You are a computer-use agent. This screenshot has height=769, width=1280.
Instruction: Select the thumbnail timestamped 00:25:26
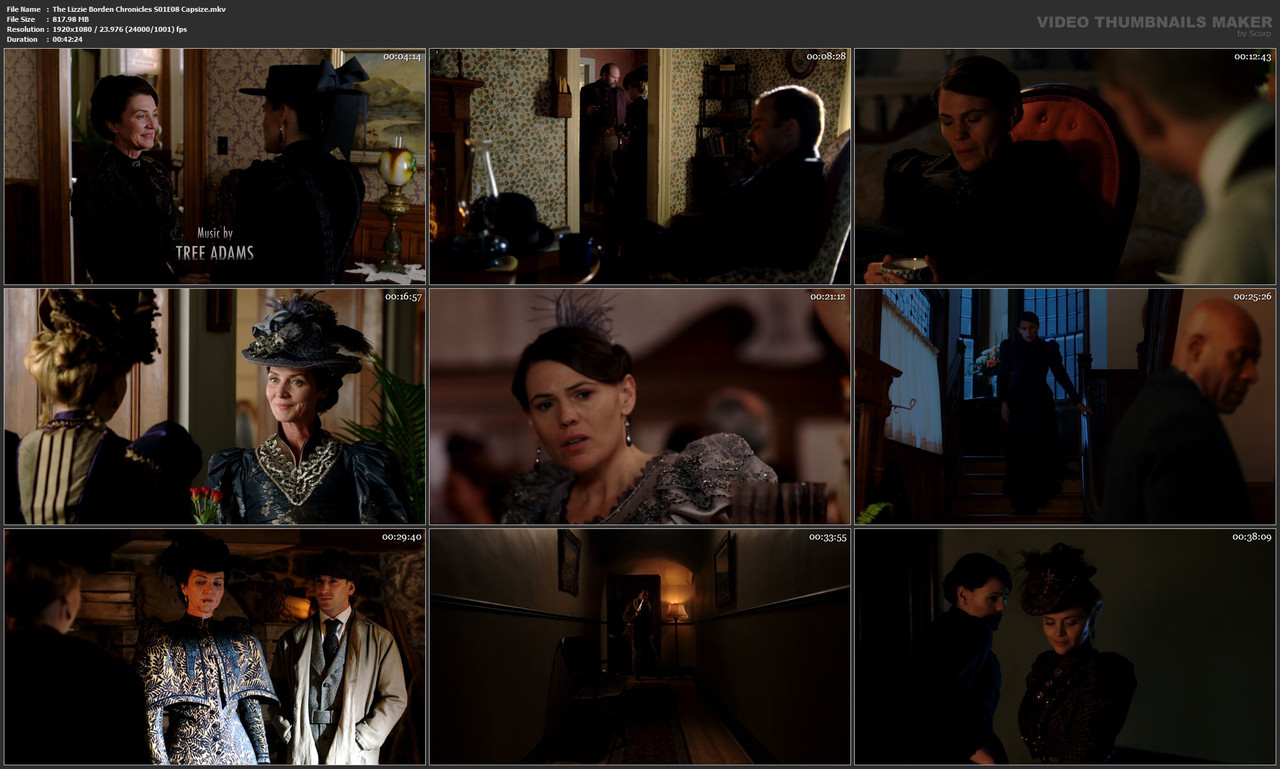[1065, 406]
